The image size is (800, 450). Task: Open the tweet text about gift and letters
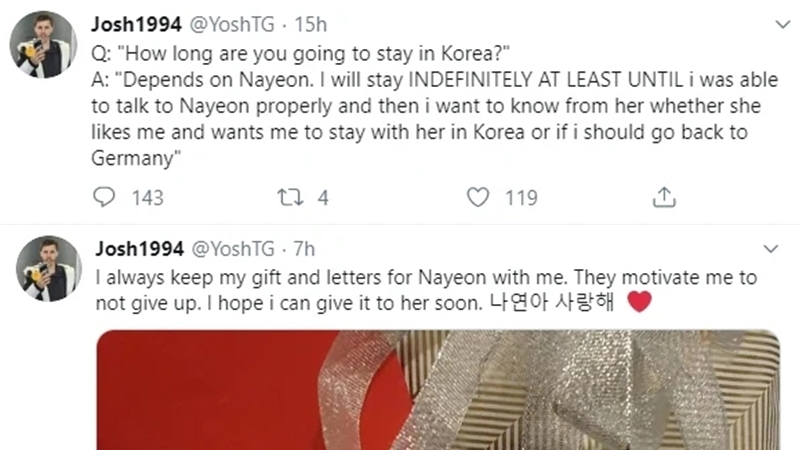pos(400,289)
